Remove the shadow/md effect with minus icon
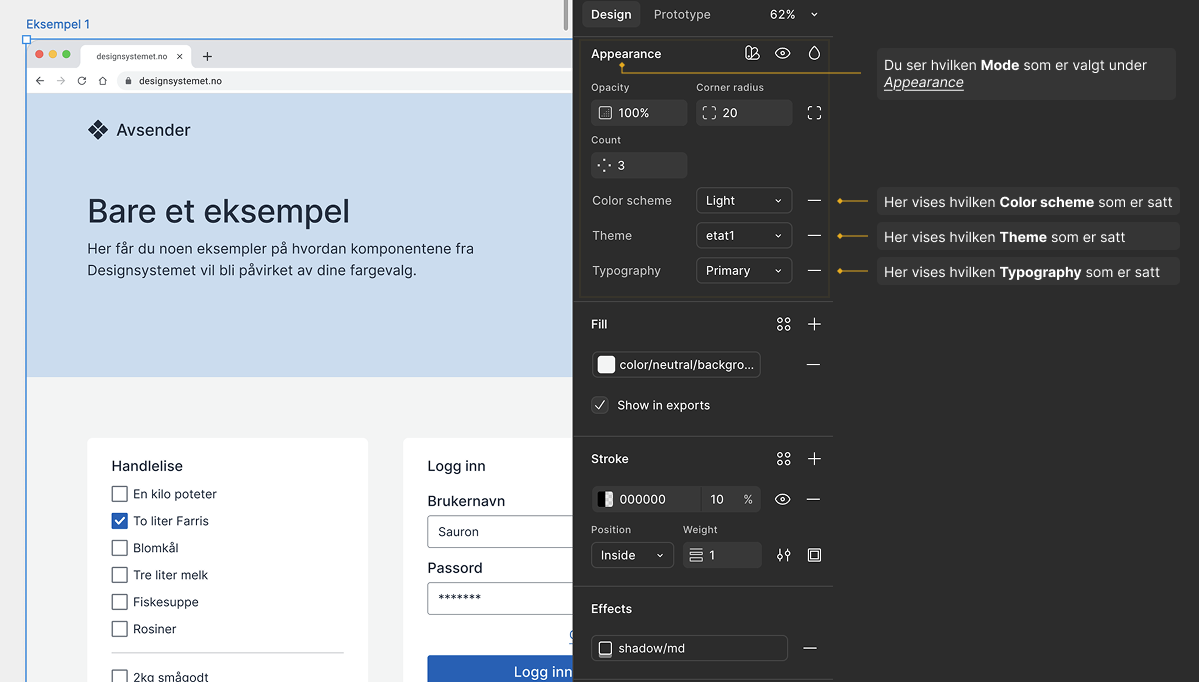 click(x=810, y=648)
